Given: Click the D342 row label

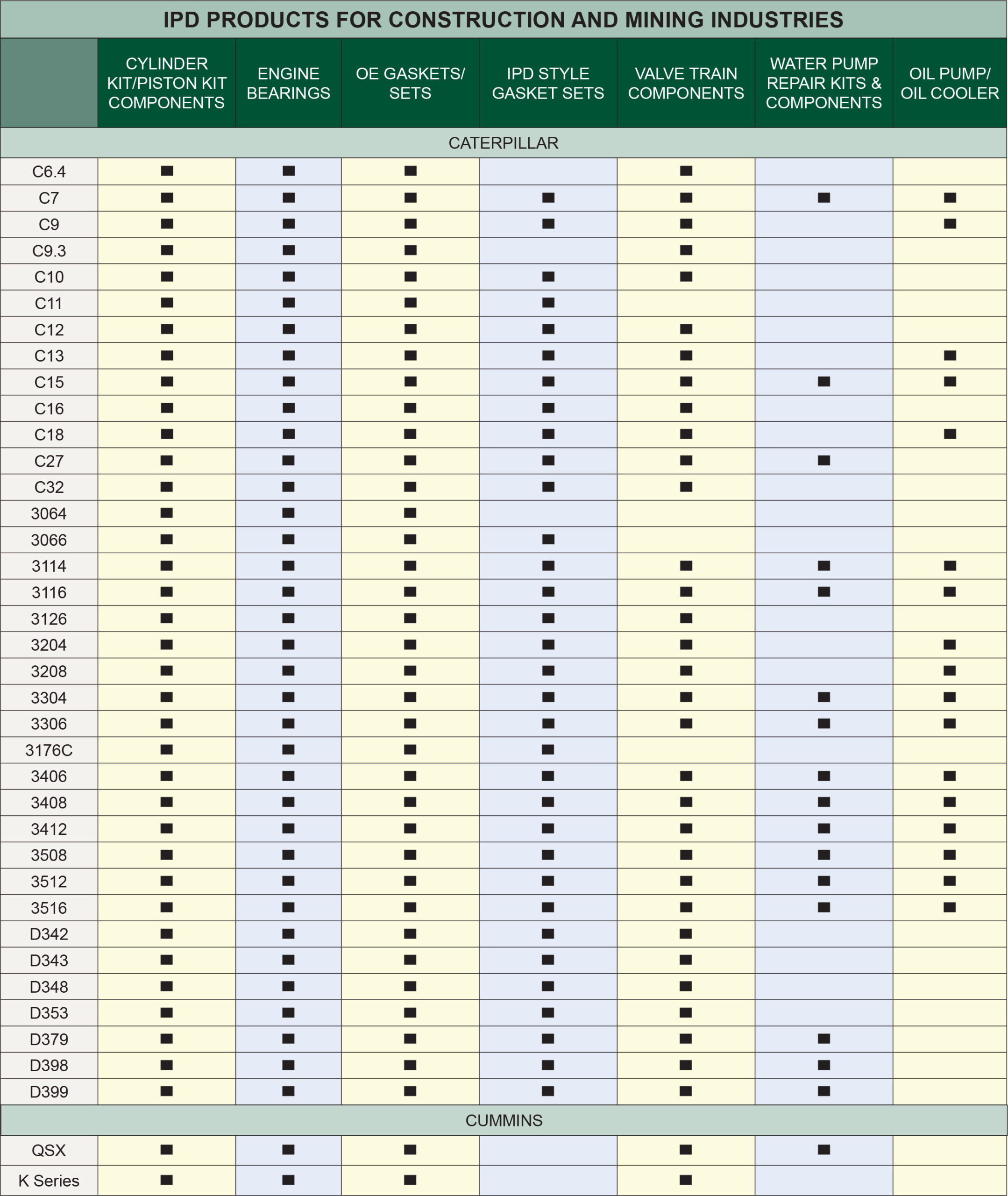Looking at the screenshot, I should click(x=49, y=934).
